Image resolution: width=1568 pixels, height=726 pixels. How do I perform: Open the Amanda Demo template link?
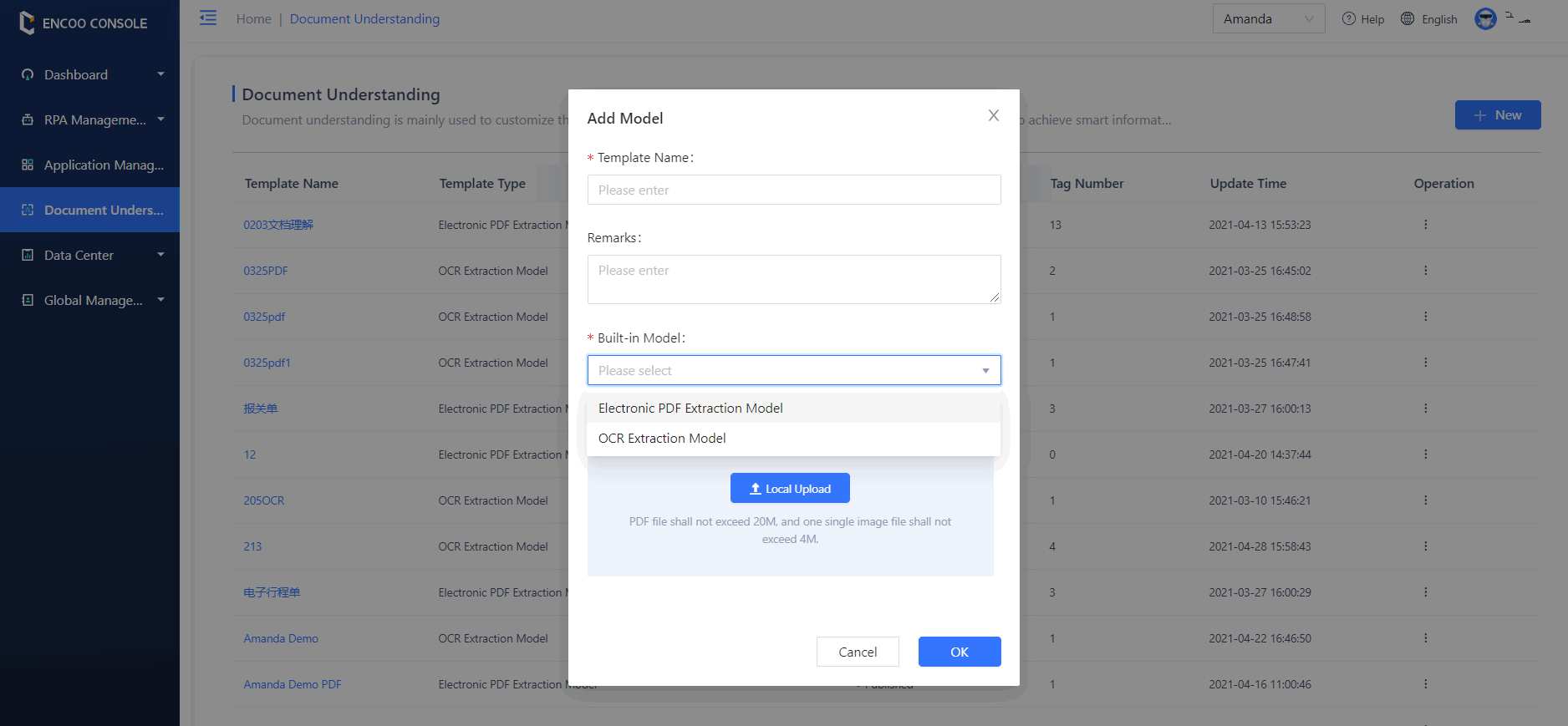[281, 638]
